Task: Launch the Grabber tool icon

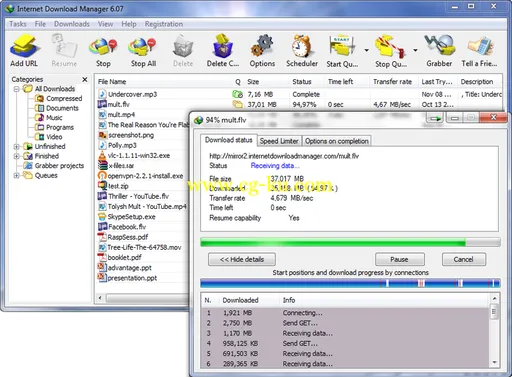Action: coord(439,51)
